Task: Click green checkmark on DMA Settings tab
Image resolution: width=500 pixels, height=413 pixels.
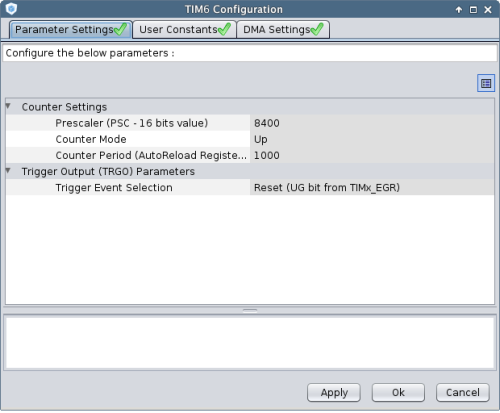Action: (x=317, y=29)
